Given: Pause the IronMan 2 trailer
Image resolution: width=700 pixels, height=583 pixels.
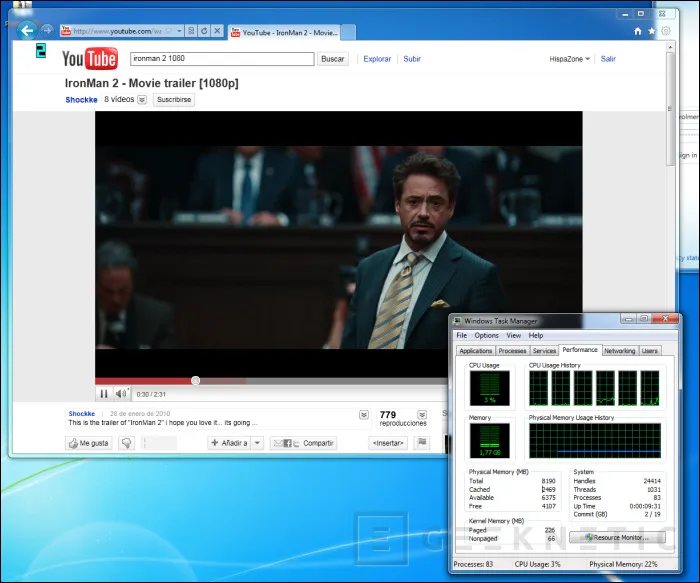Looking at the screenshot, I should pos(104,394).
